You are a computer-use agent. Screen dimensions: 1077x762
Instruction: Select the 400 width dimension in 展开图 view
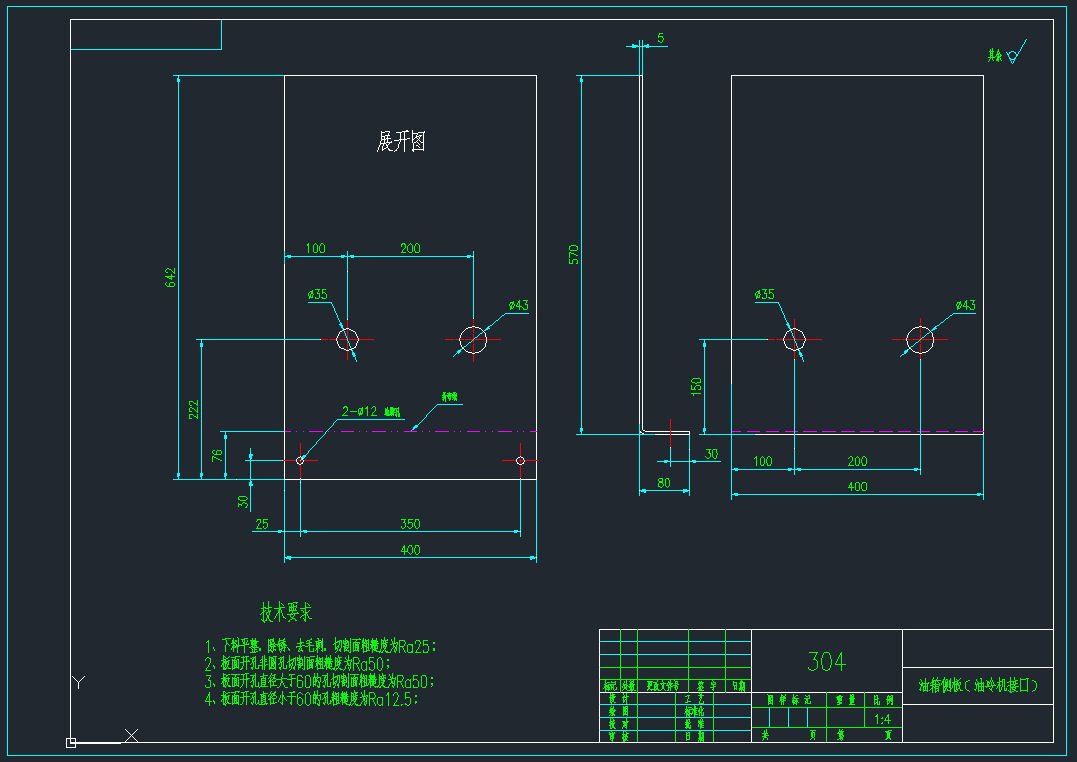(410, 550)
